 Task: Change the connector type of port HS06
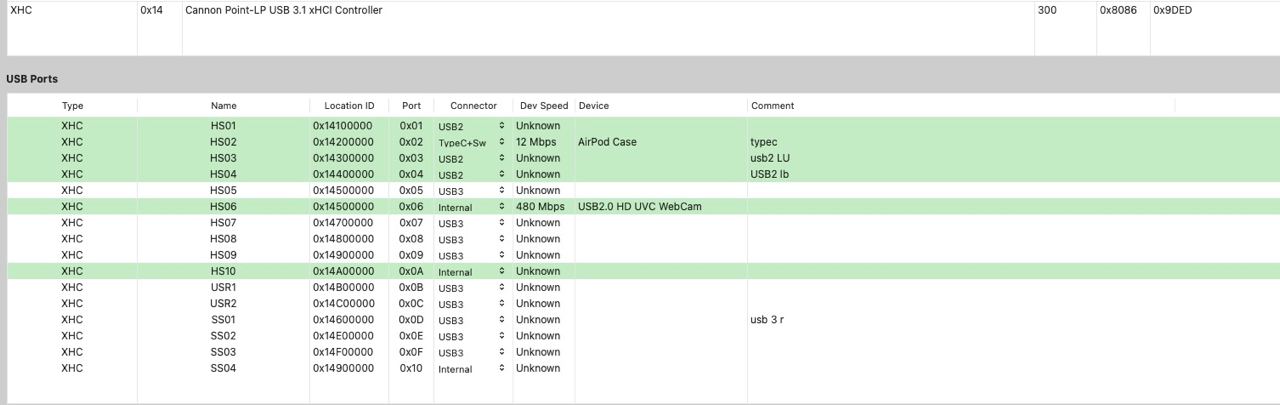click(472, 207)
